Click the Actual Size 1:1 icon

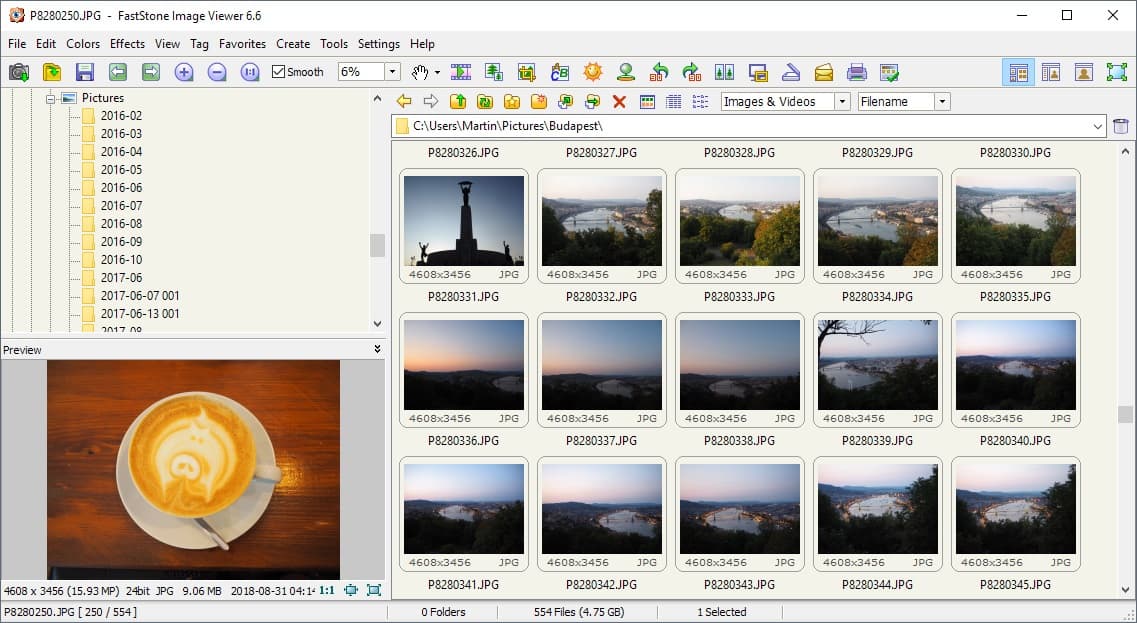(249, 72)
